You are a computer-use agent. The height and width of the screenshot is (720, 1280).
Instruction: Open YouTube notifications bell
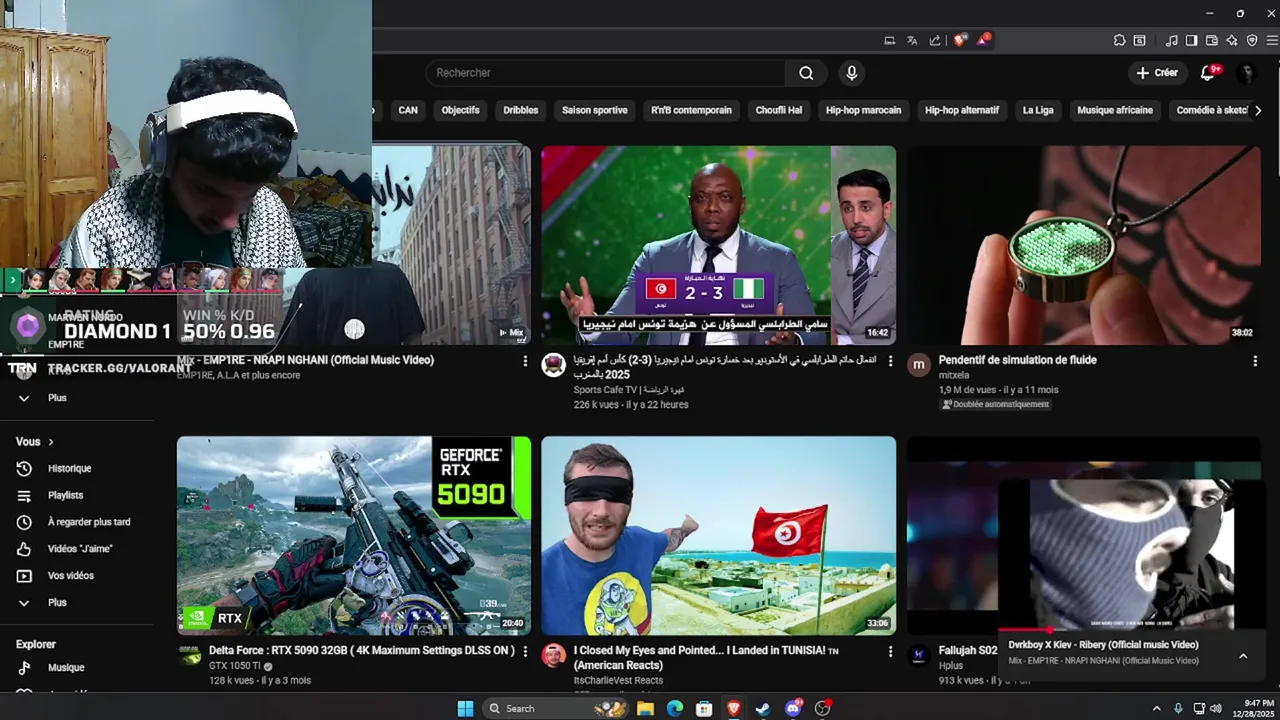(1208, 73)
